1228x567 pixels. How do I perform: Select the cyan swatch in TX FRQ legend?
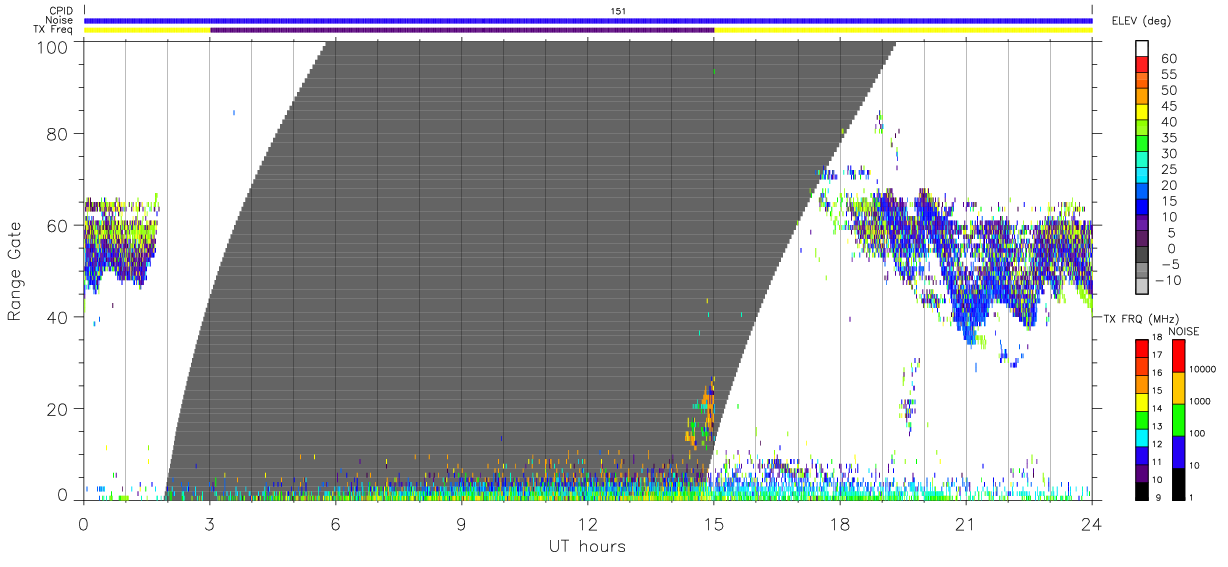click(1141, 439)
